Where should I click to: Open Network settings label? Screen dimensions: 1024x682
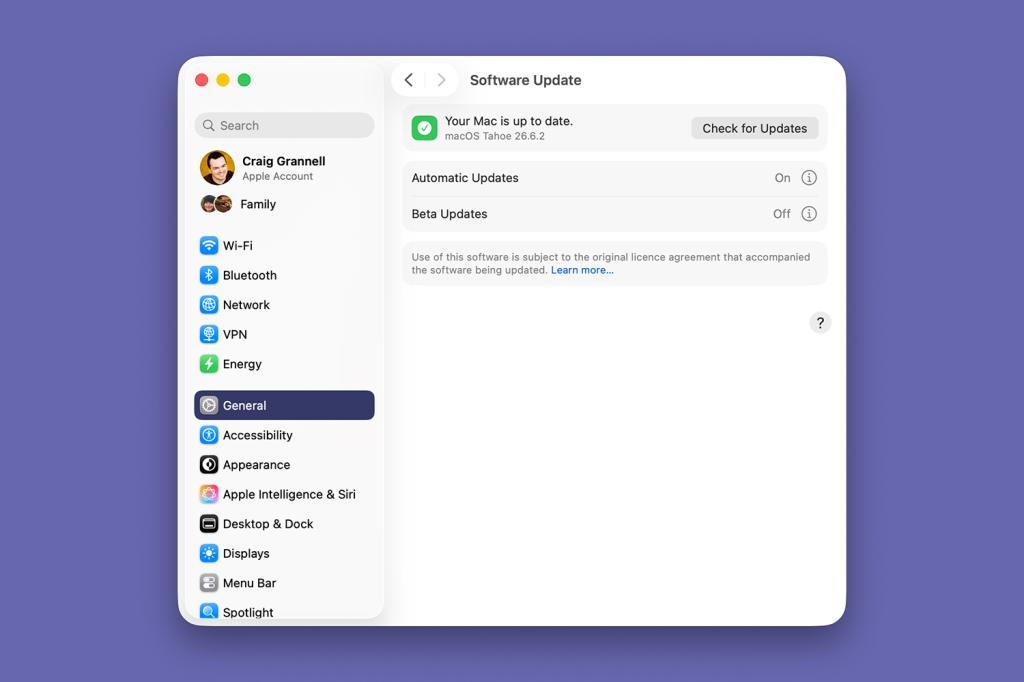point(246,304)
